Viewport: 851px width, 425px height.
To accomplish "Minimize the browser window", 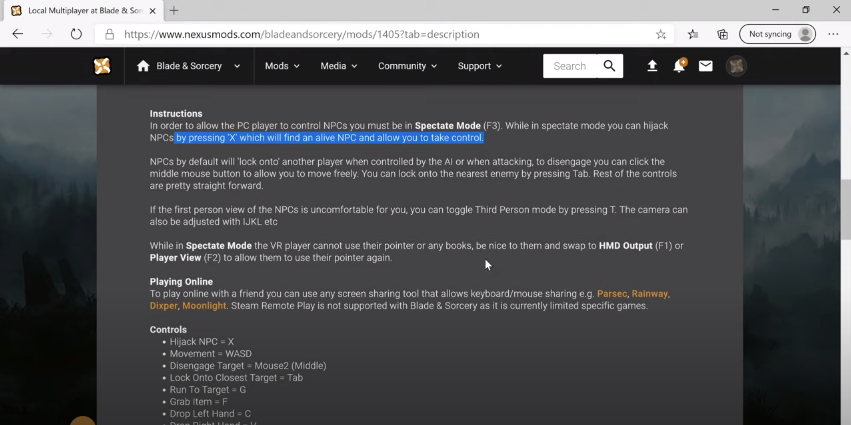I will pos(776,10).
